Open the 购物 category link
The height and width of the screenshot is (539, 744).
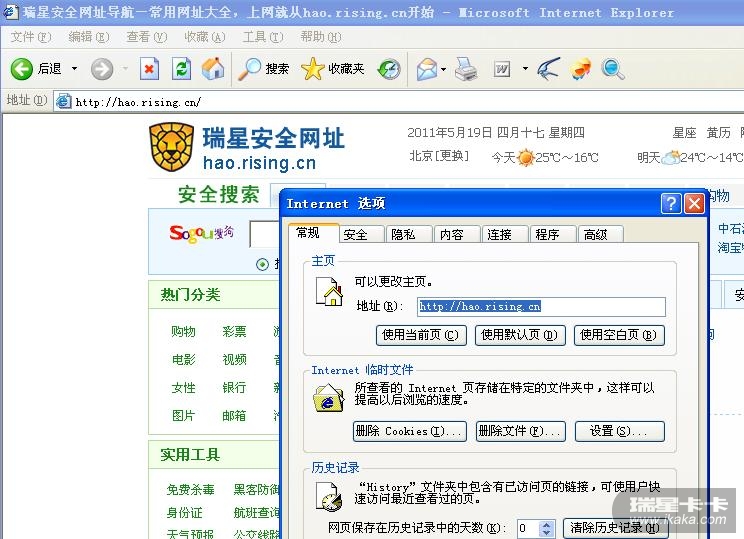[x=183, y=331]
